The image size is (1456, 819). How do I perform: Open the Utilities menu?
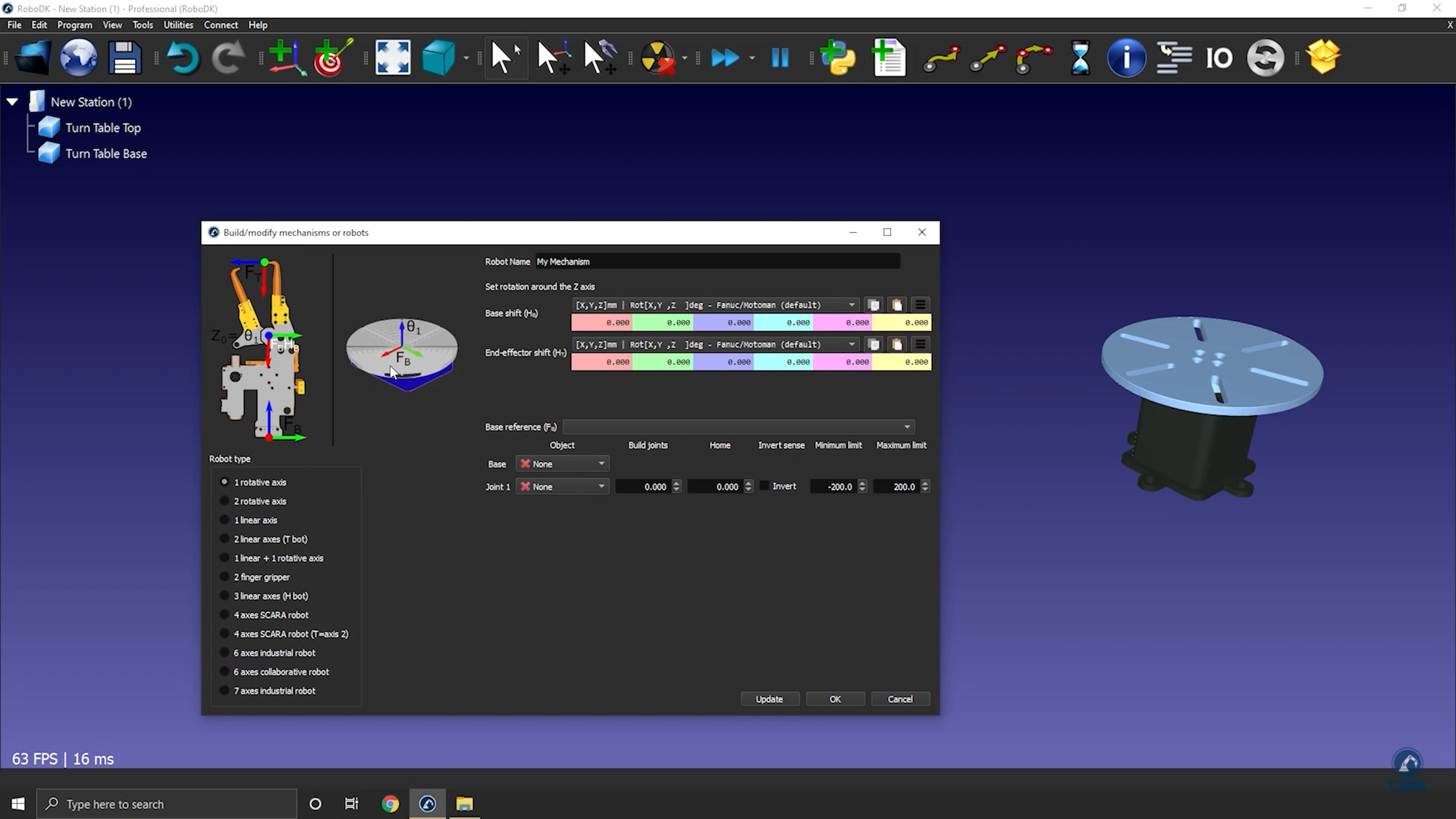tap(178, 25)
